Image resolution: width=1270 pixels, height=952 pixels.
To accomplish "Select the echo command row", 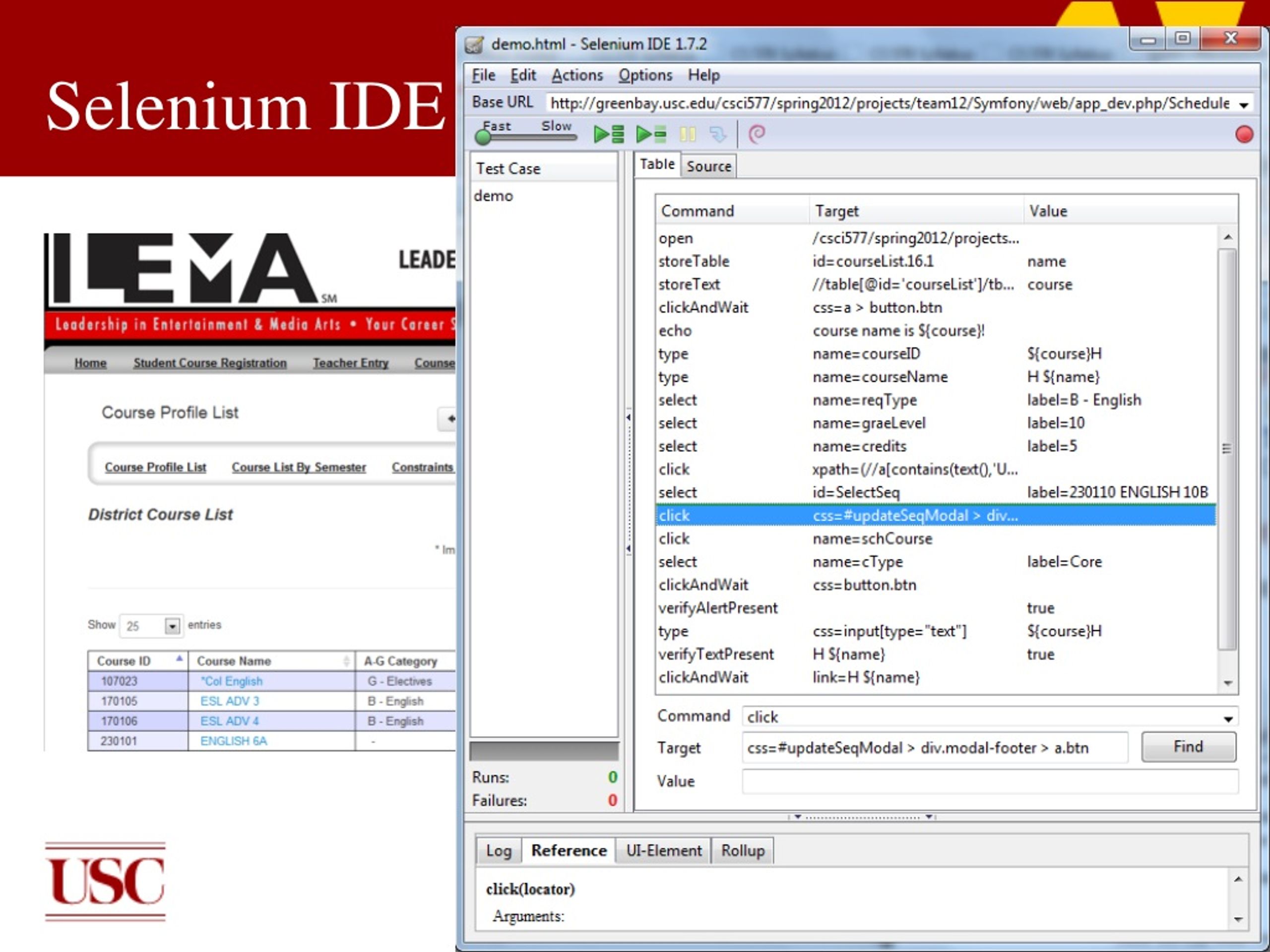I will [935, 331].
